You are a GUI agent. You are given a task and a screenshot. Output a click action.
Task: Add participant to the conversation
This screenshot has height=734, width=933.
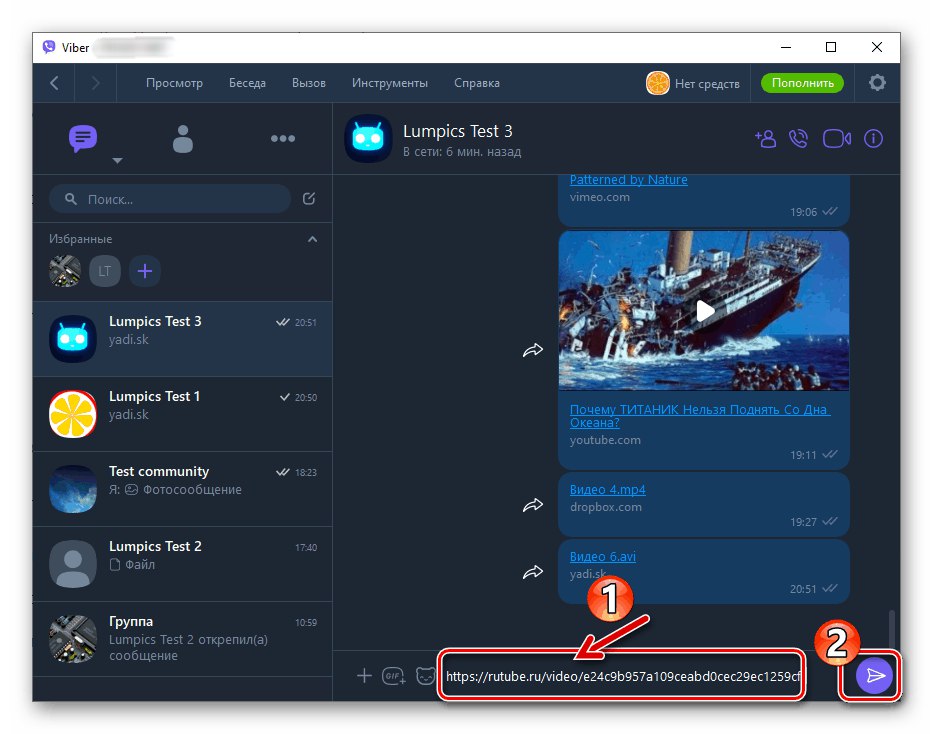coord(766,139)
